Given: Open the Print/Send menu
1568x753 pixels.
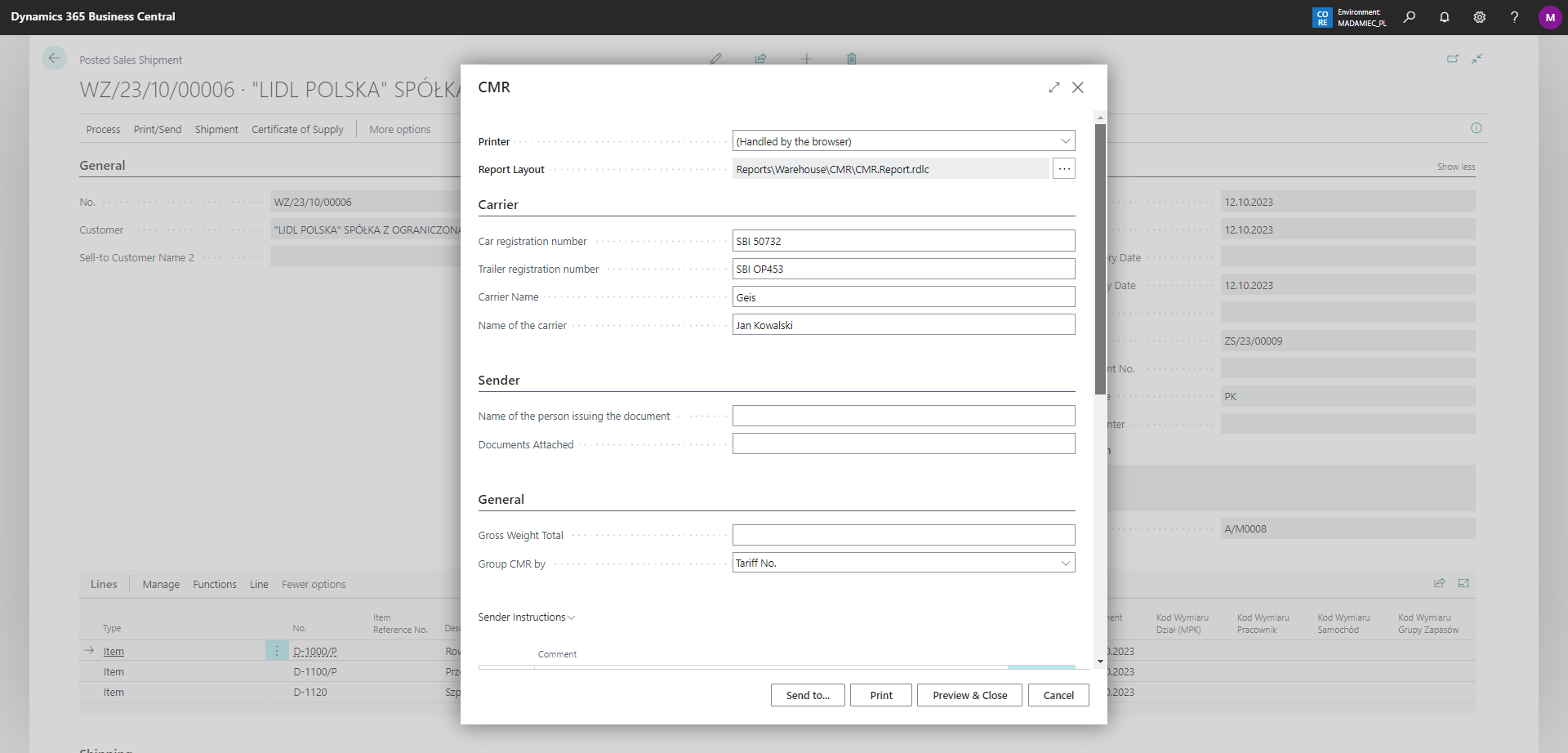Looking at the screenshot, I should coord(158,129).
